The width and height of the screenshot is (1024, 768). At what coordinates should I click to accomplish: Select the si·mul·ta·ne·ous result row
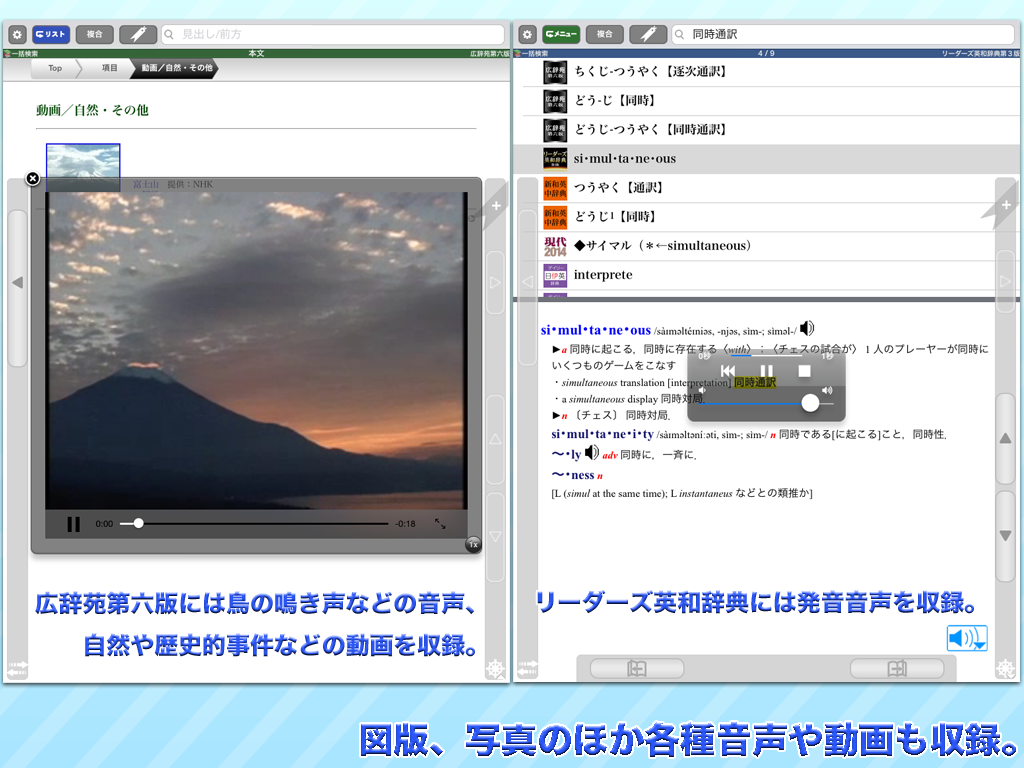point(766,159)
